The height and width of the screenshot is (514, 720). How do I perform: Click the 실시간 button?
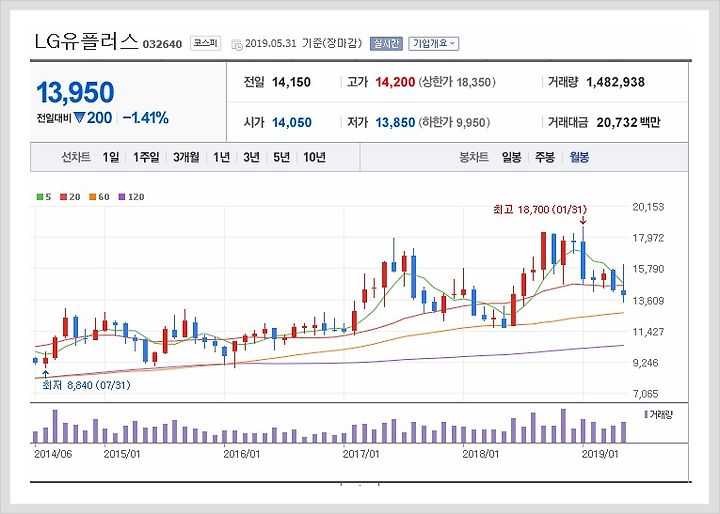click(x=386, y=44)
